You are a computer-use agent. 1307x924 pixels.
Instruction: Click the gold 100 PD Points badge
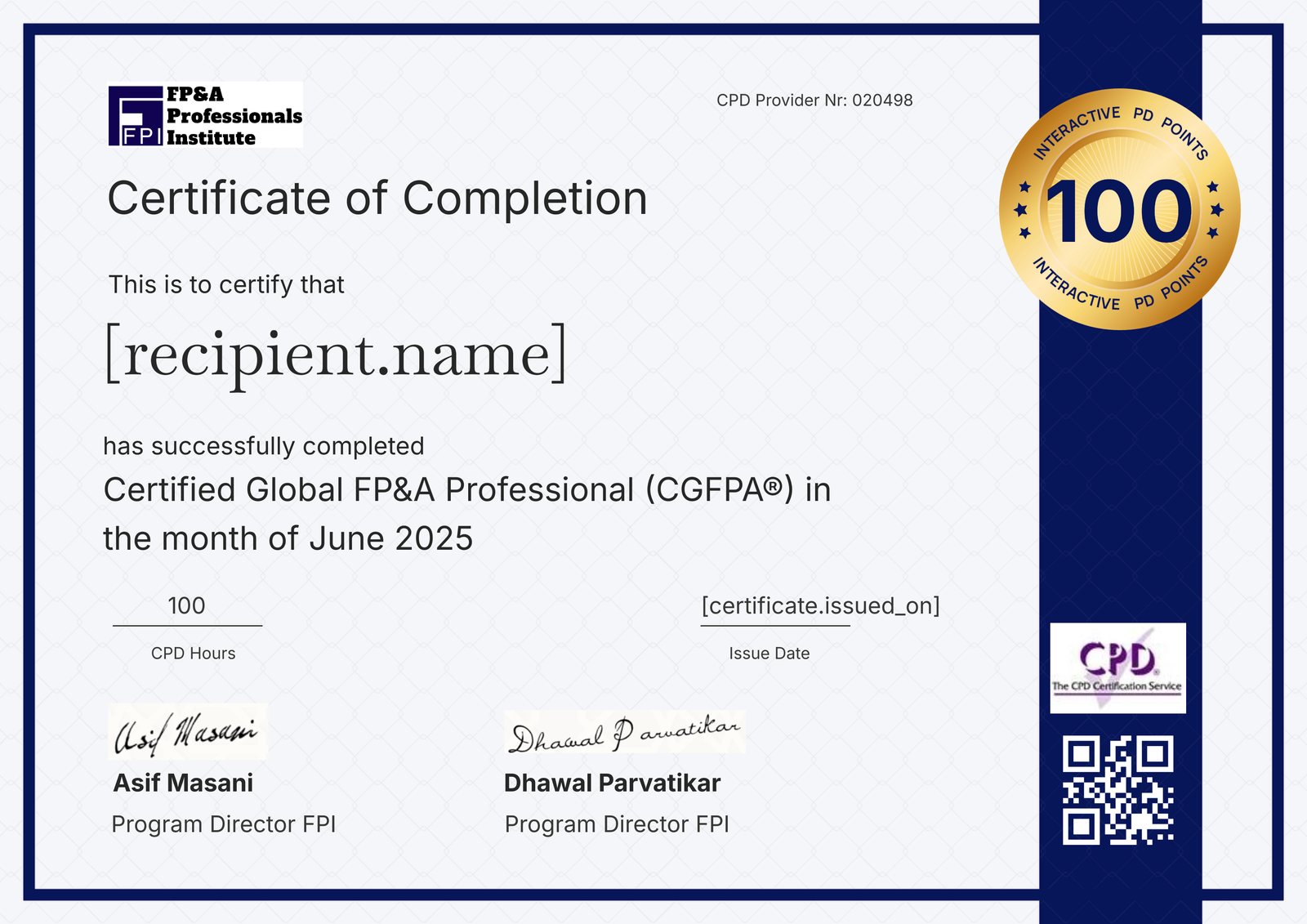1119,210
